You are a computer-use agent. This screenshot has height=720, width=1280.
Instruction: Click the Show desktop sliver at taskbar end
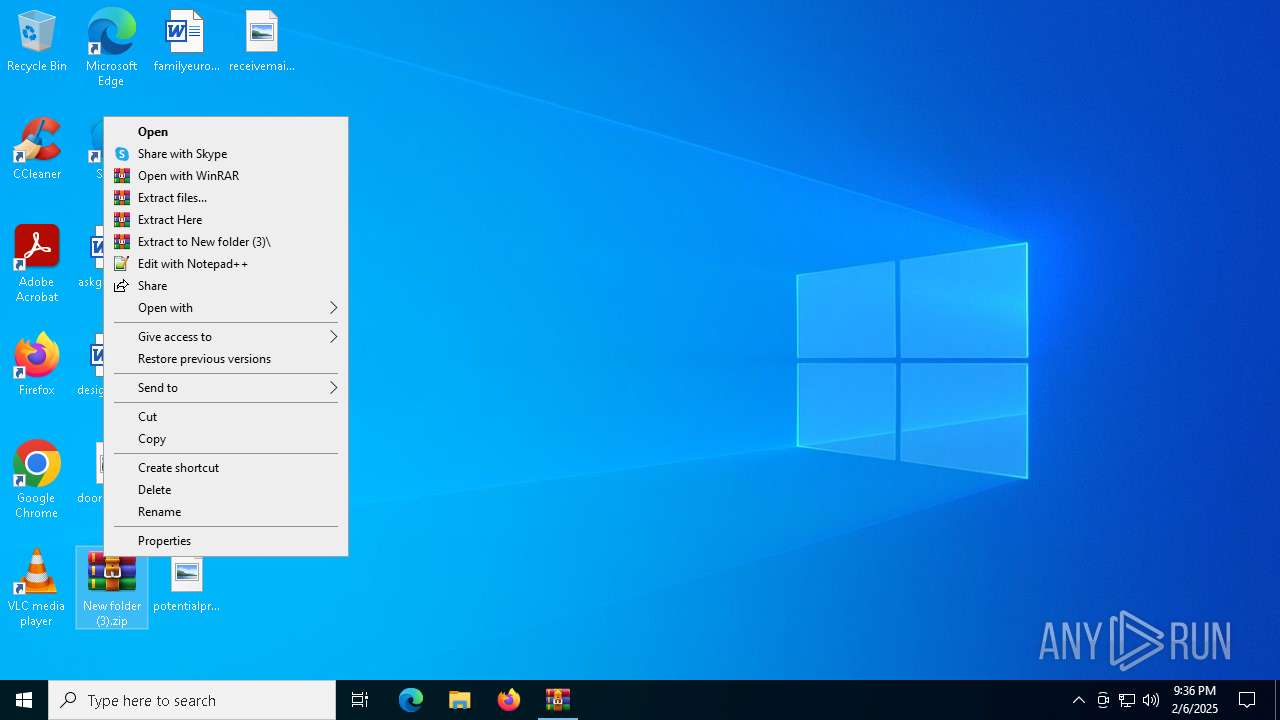pos(1277,700)
